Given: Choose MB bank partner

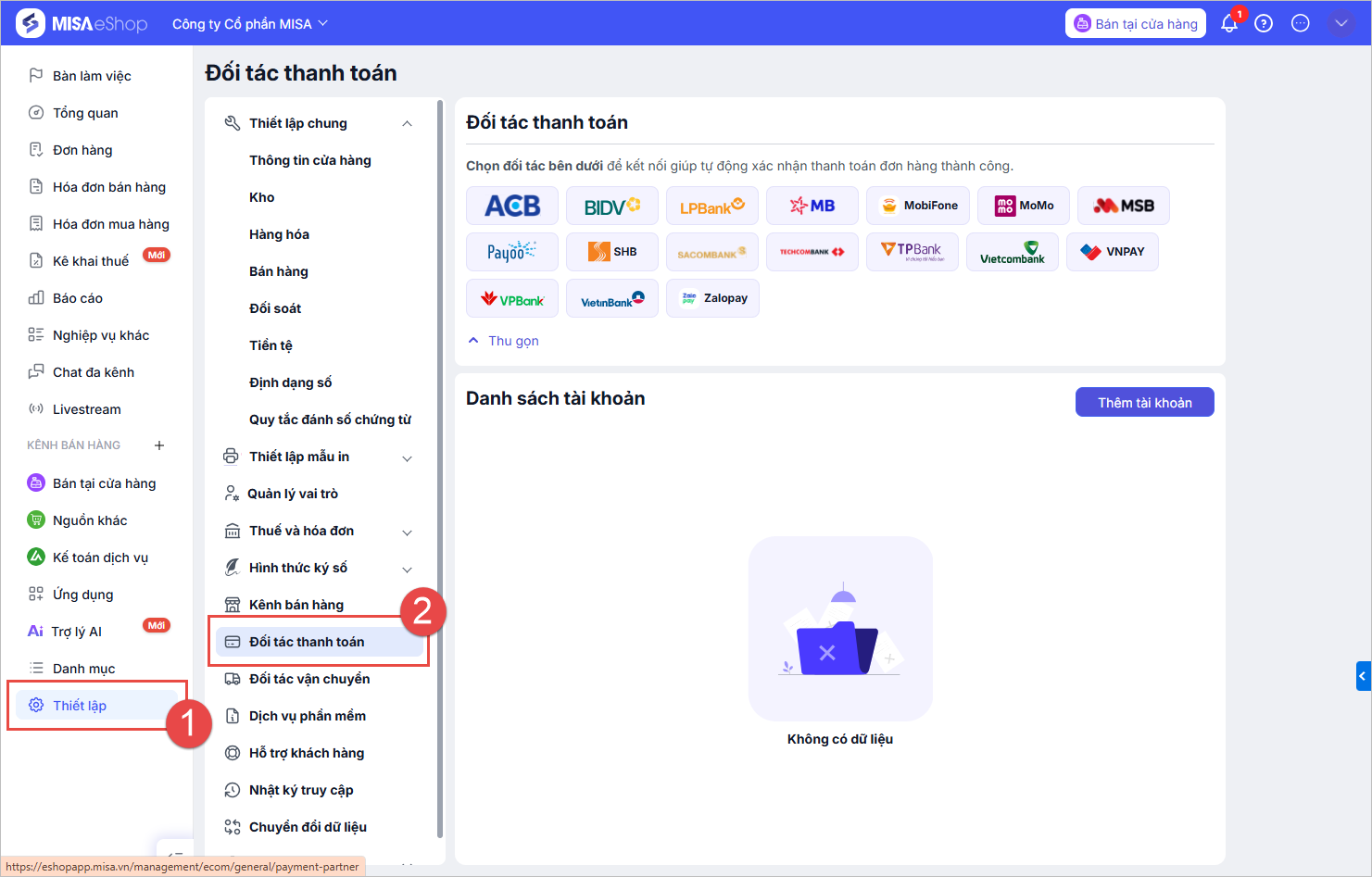Looking at the screenshot, I should coord(812,206).
